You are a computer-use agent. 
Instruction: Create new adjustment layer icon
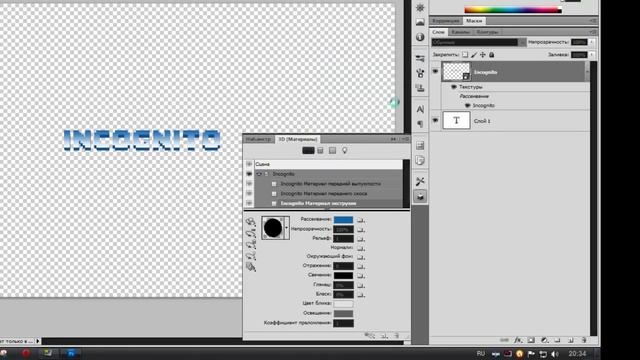point(544,340)
